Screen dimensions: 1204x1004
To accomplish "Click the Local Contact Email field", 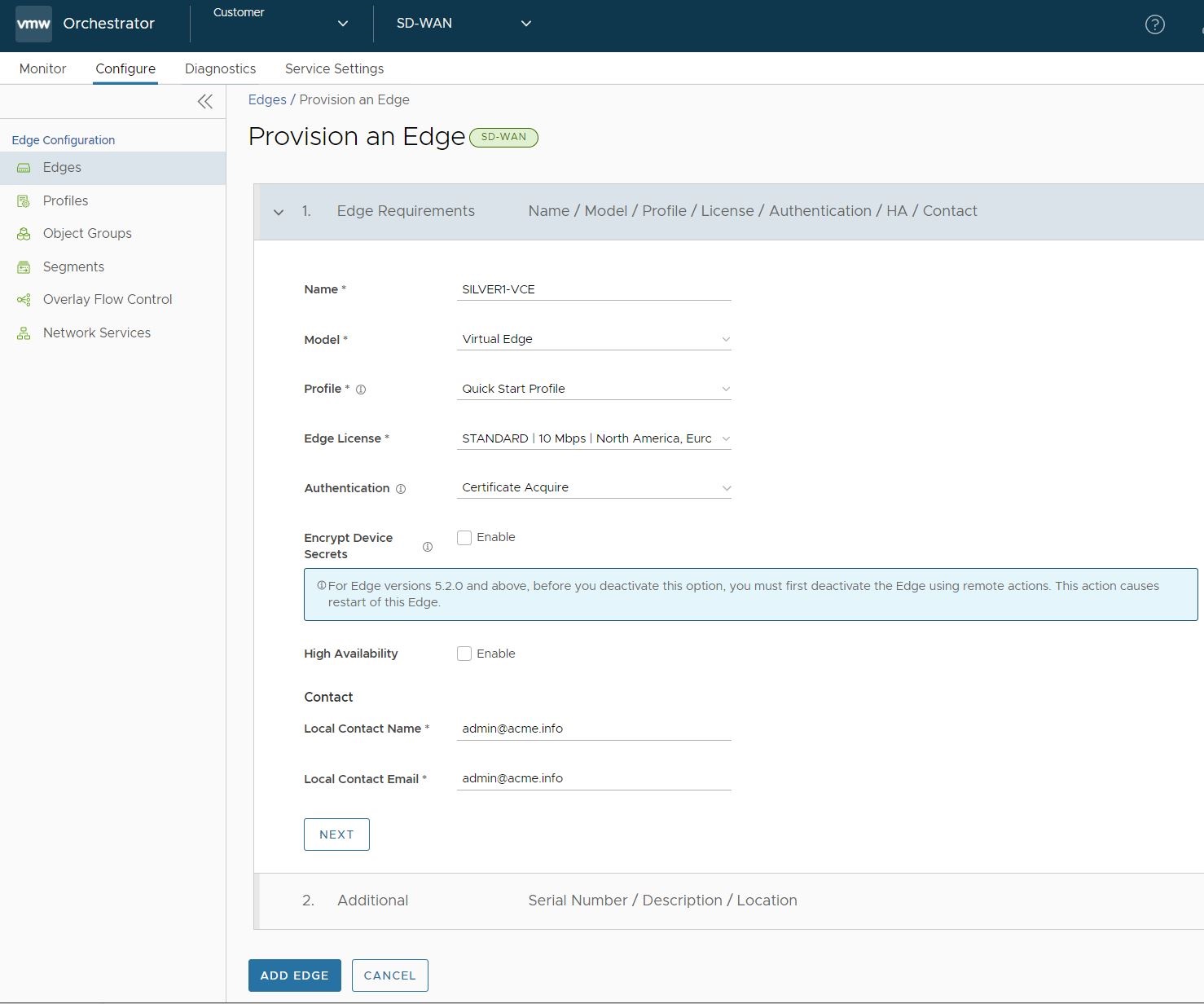I will click(594, 778).
